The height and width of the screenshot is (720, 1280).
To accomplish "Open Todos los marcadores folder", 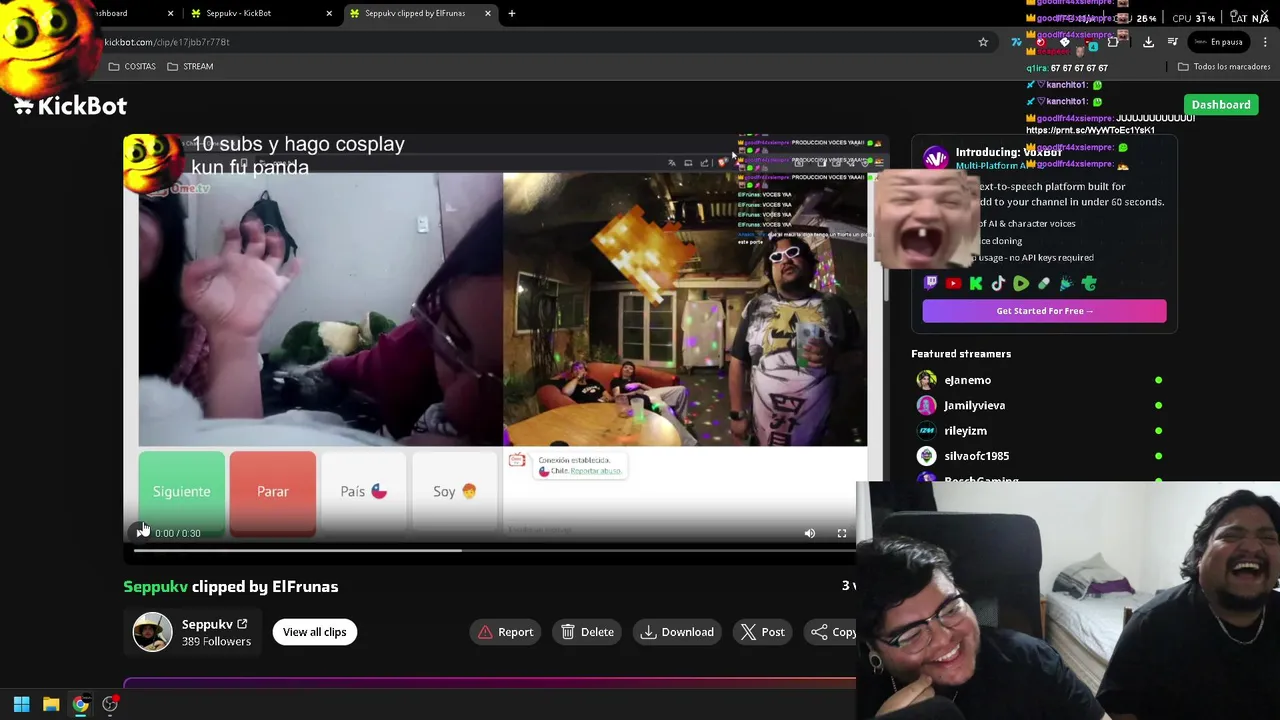I will pyautogui.click(x=1224, y=66).
